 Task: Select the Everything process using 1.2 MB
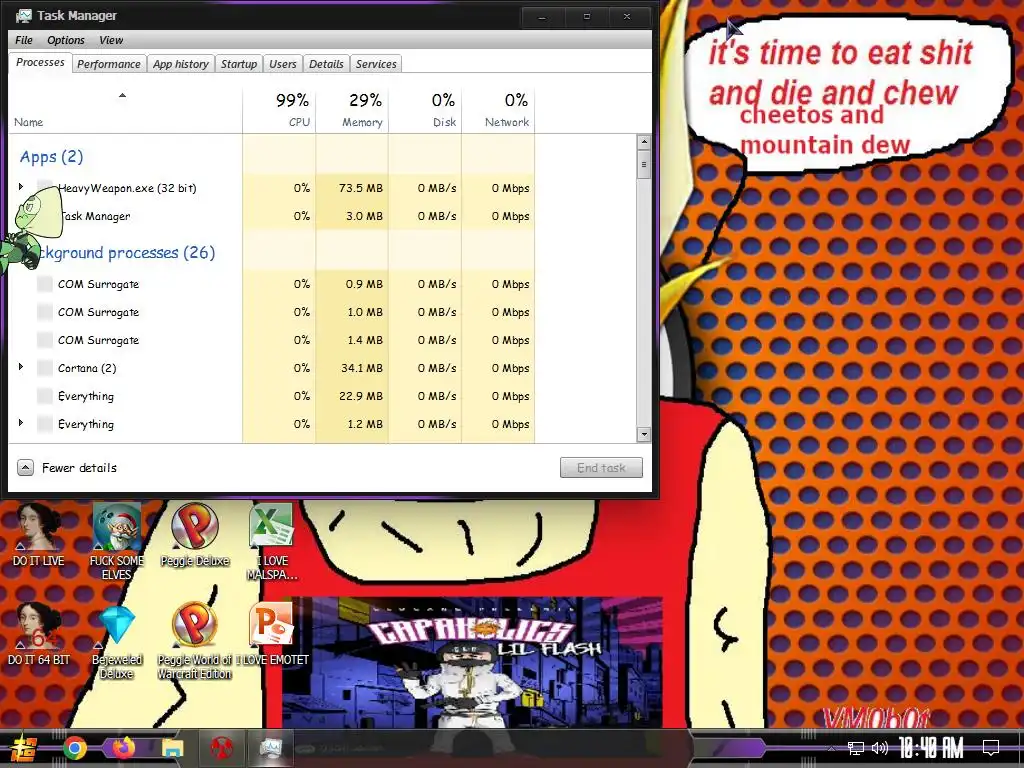click(272, 424)
